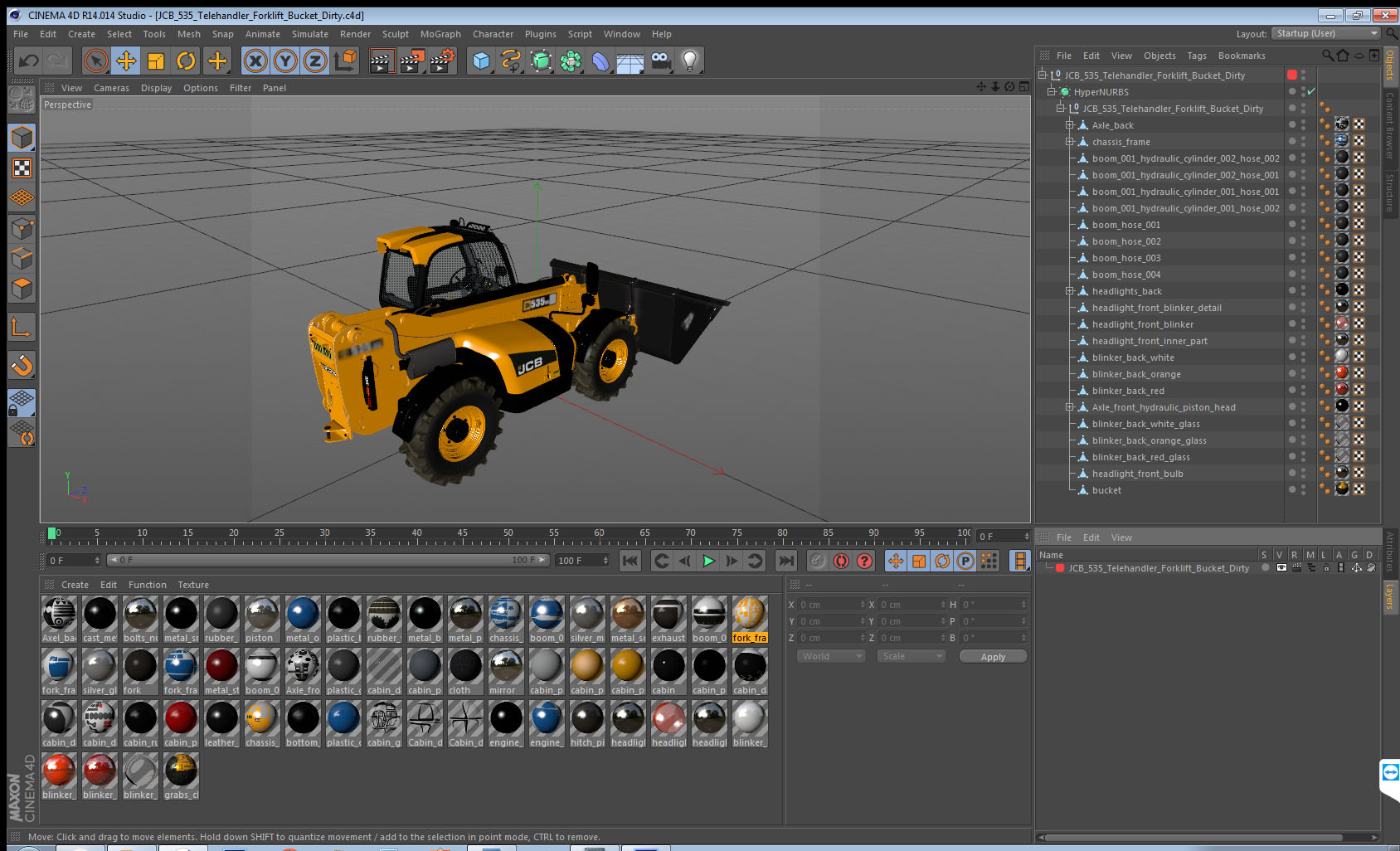1400x851 pixels.
Task: Toggle Y axis lock
Action: coord(285,61)
